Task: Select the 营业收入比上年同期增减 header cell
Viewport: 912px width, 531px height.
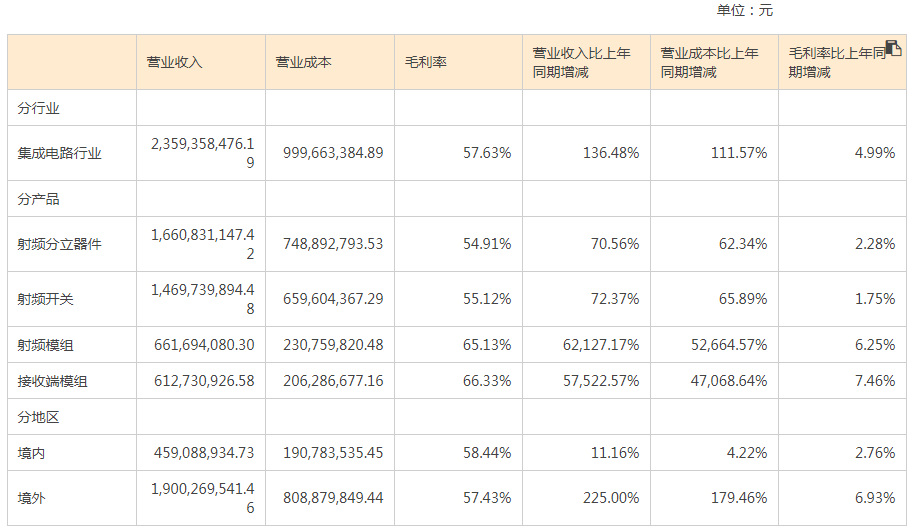Action: click(x=581, y=62)
